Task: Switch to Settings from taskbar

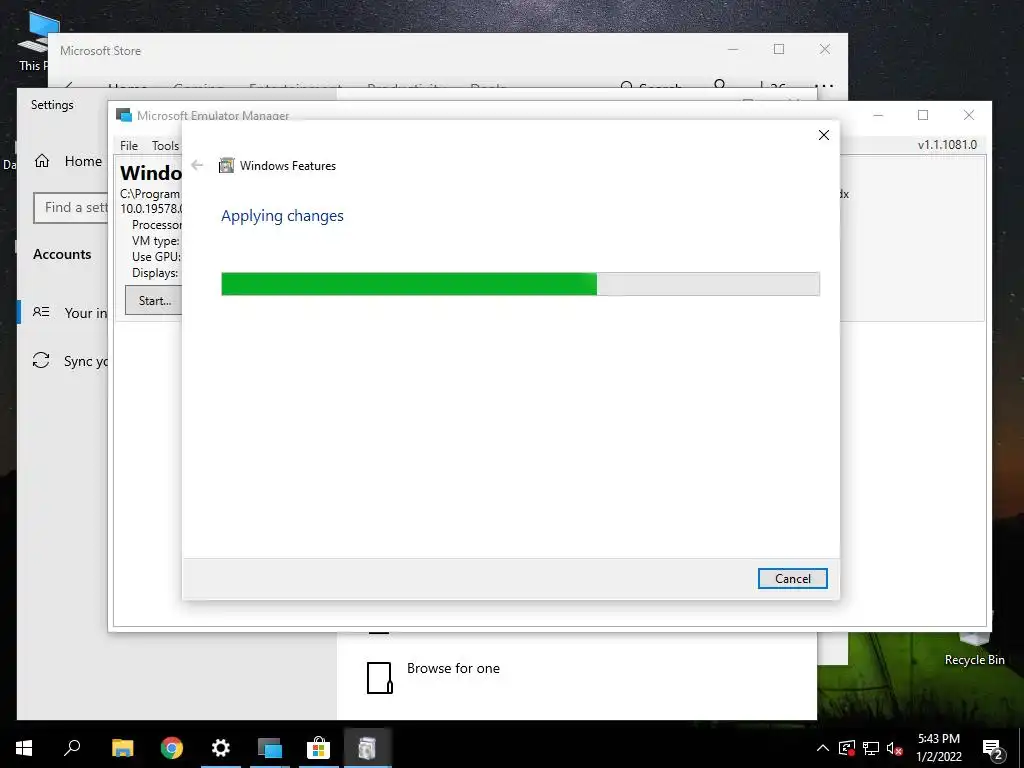Action: (x=220, y=748)
